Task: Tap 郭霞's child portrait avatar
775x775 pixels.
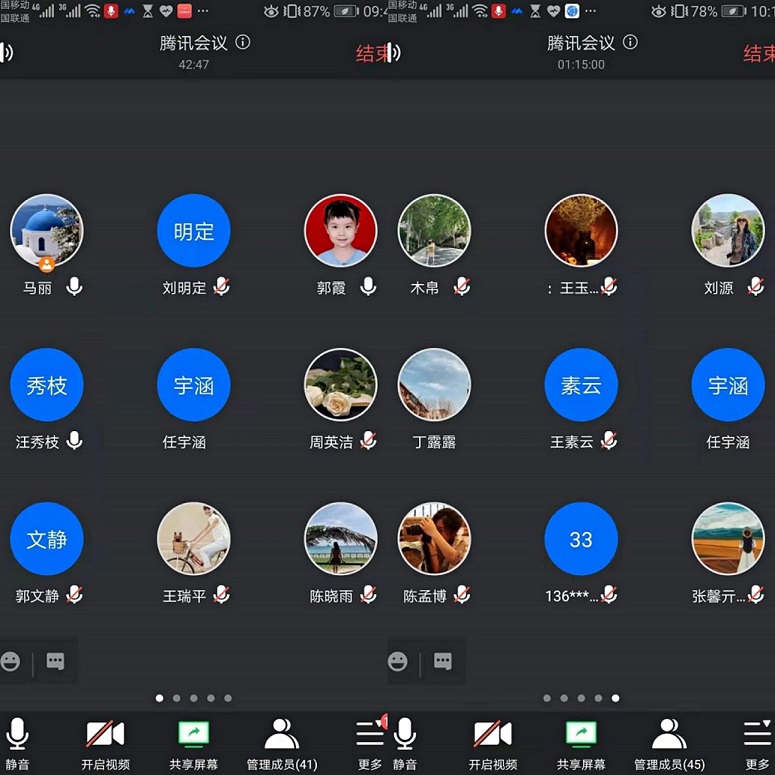Action: (341, 231)
